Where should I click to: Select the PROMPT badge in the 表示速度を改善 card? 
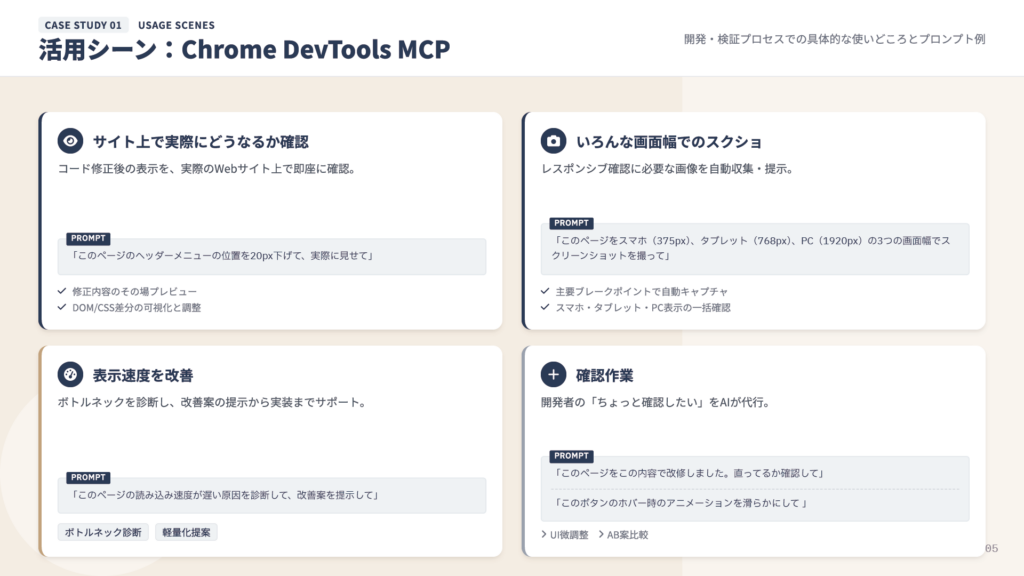tap(89, 479)
